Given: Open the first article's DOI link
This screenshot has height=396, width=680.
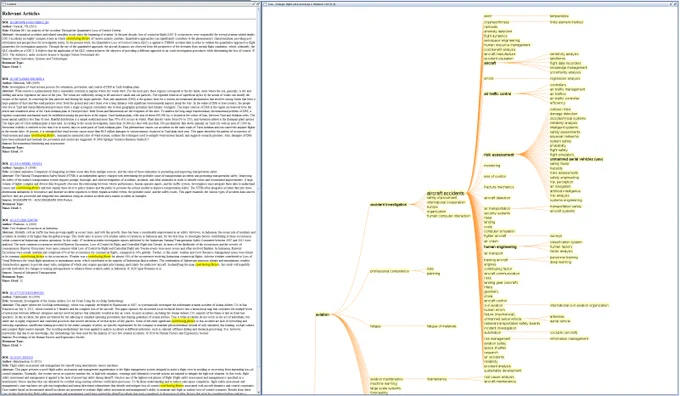Looking at the screenshot, I should click(x=29, y=22).
